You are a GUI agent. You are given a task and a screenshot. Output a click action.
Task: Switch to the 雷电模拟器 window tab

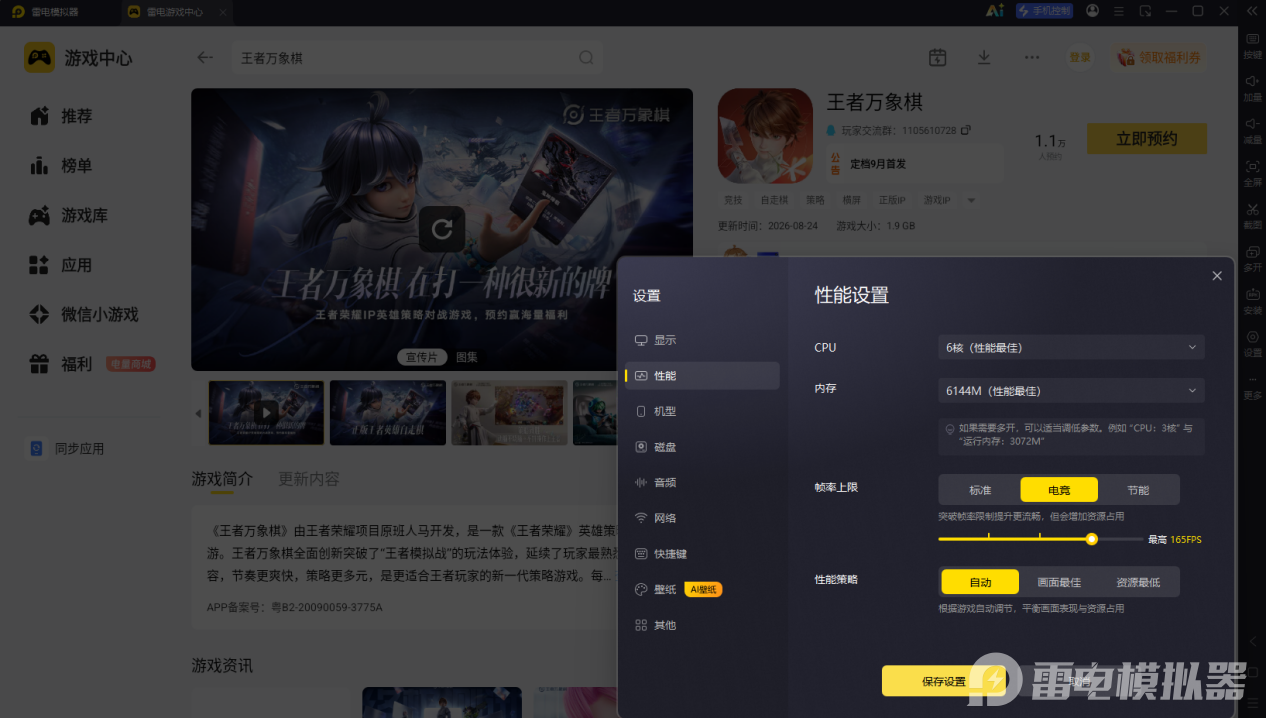[56, 12]
